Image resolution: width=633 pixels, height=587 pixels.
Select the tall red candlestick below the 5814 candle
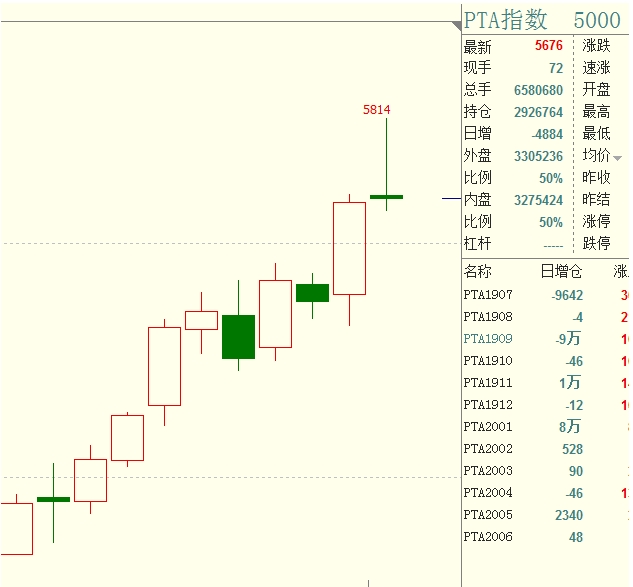click(x=349, y=248)
